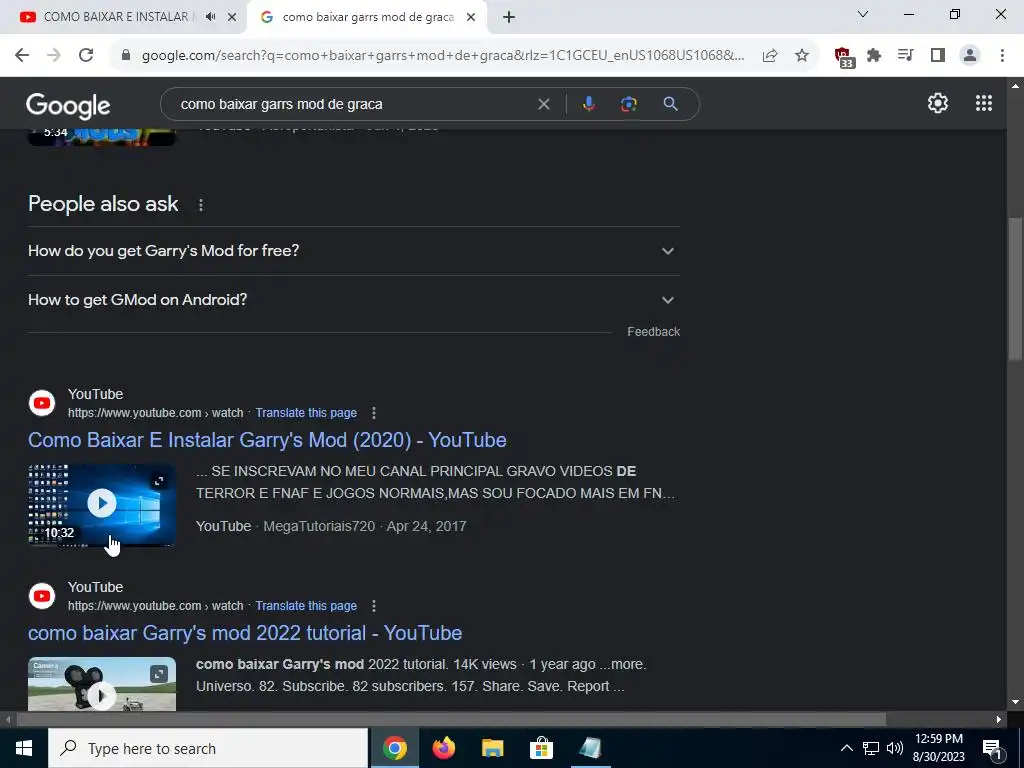Expand How do you get Garry's Mod for free

(x=353, y=251)
